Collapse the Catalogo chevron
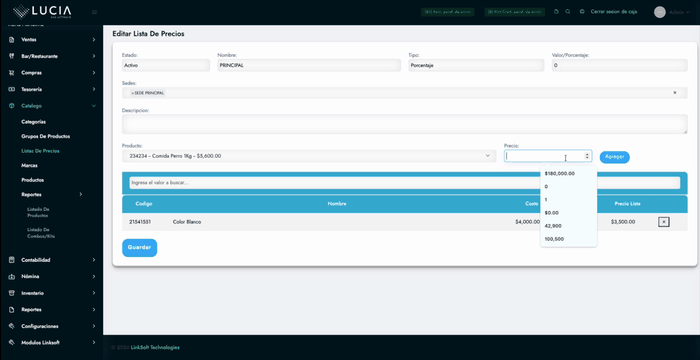 point(94,106)
